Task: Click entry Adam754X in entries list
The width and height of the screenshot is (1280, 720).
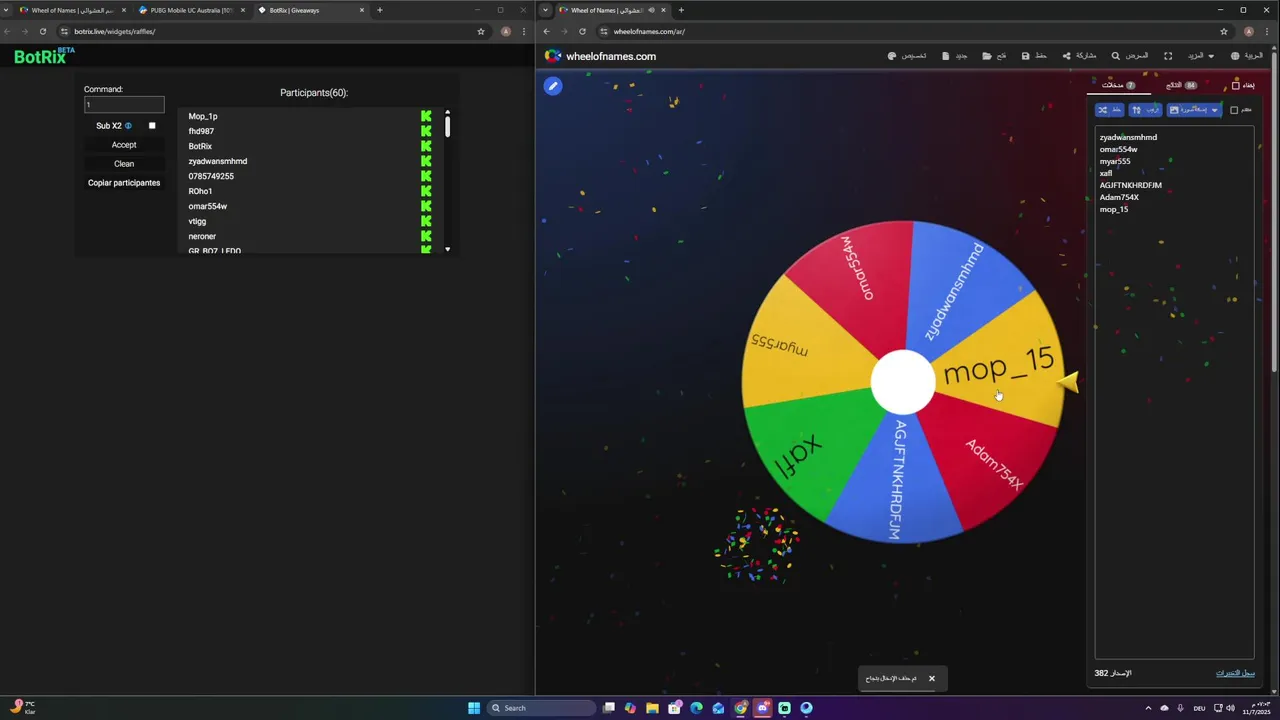Action: click(x=1119, y=197)
